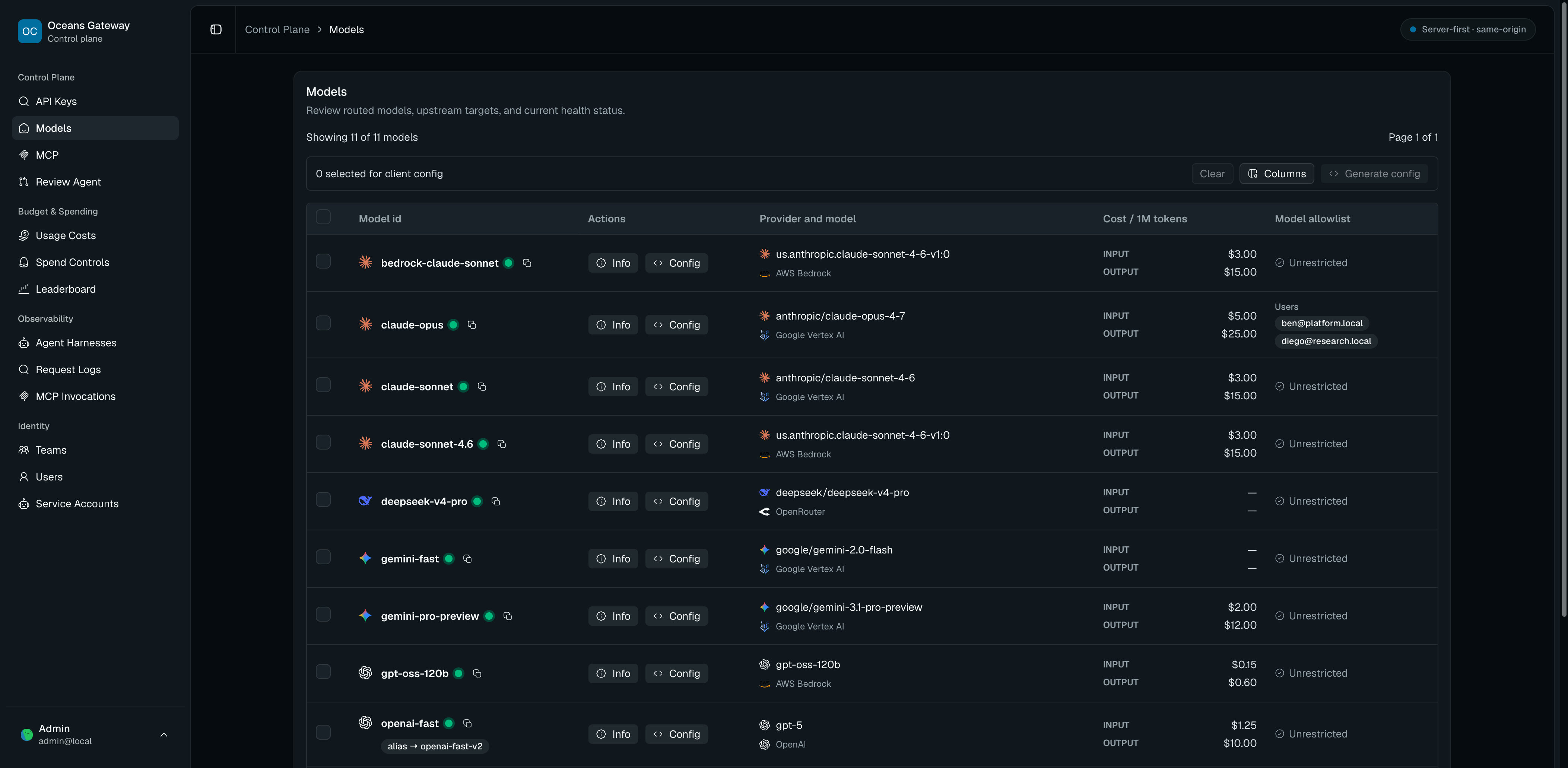Go to Request Logs
This screenshot has width=1568, height=768.
95,369
